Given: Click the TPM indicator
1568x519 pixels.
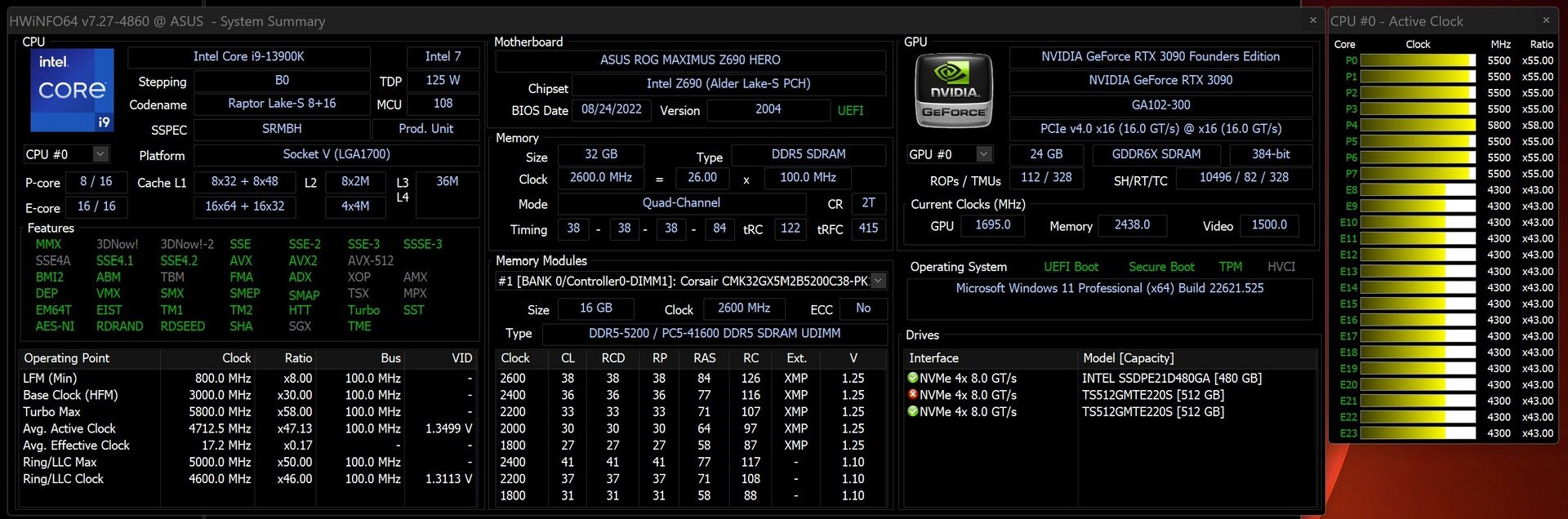Looking at the screenshot, I should click(1230, 267).
